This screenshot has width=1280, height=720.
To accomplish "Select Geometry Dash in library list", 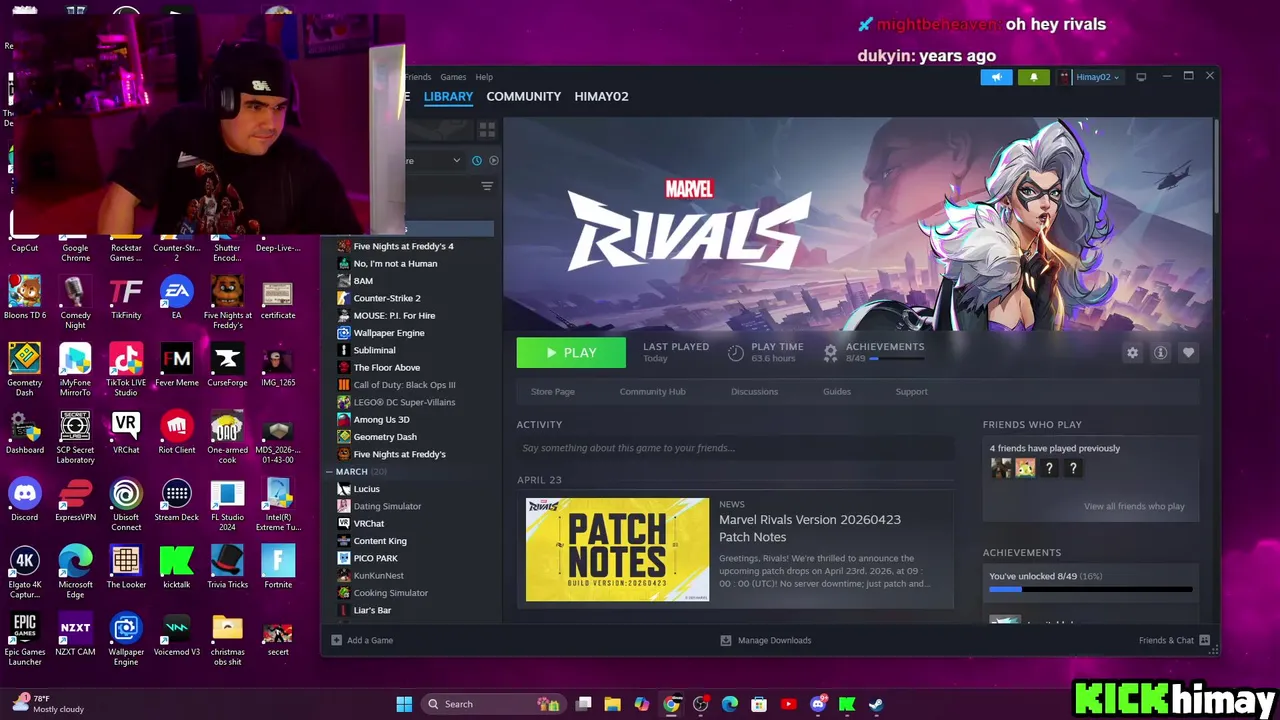I will tap(385, 437).
